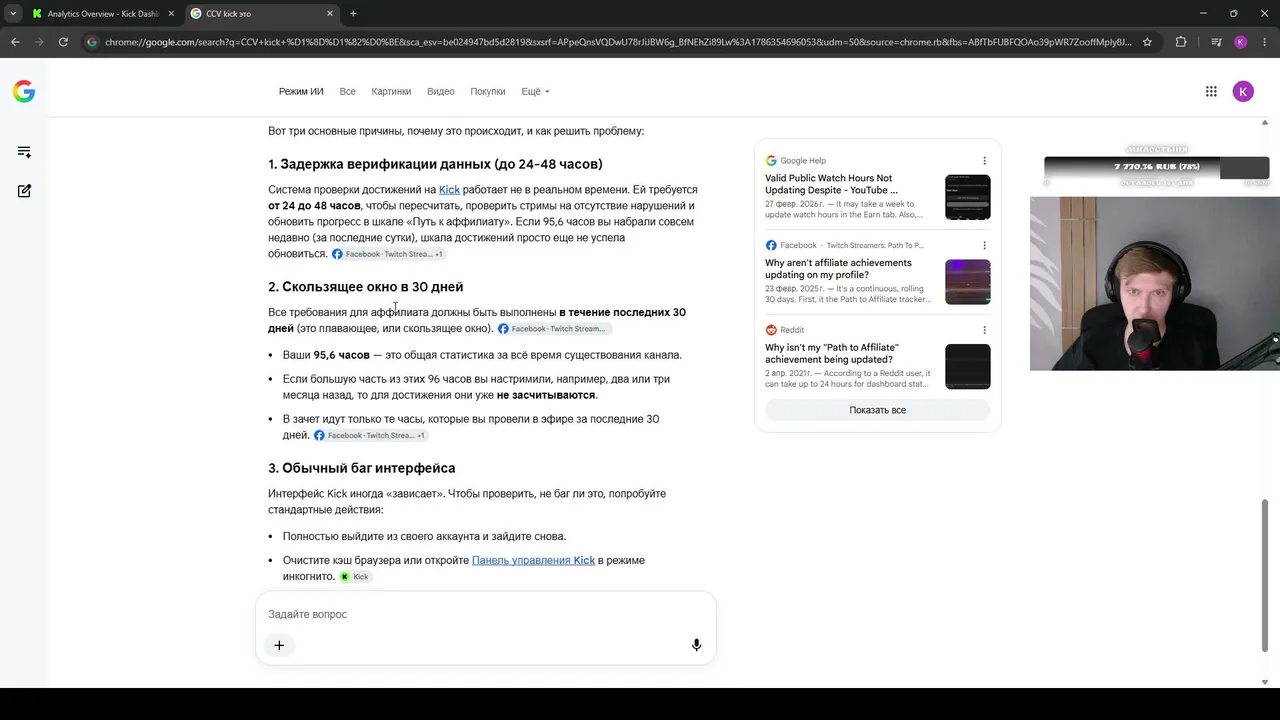This screenshot has height=720, width=1280.
Task: Click heading 1. Задержка верификации данных
Action: (x=435, y=164)
